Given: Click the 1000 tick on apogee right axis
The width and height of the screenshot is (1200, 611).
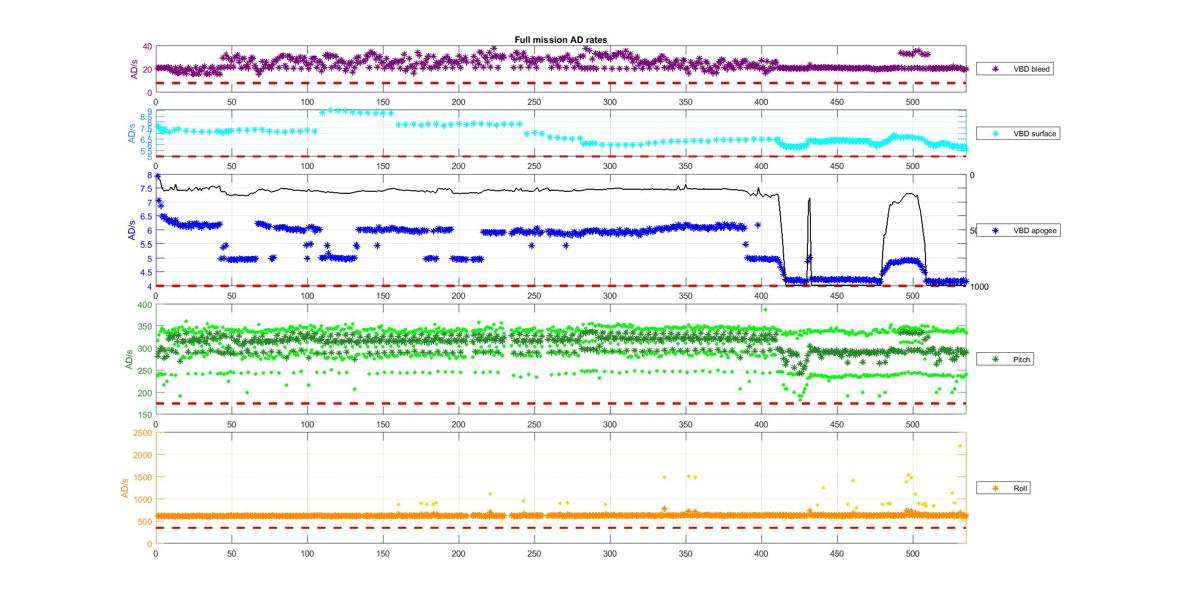Looking at the screenshot, I should pyautogui.click(x=978, y=286).
